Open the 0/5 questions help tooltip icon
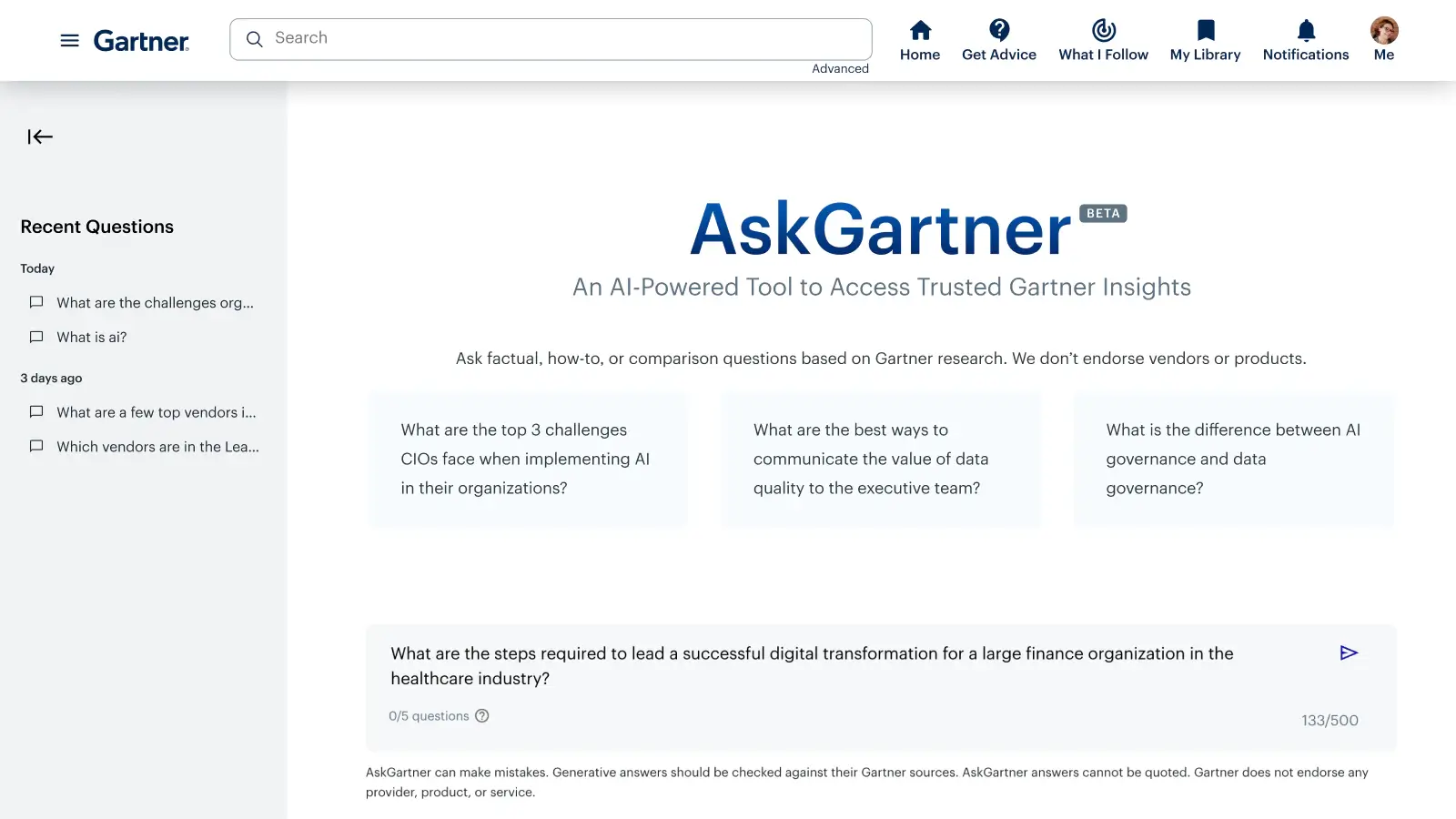Image resolution: width=1456 pixels, height=819 pixels. 482,716
